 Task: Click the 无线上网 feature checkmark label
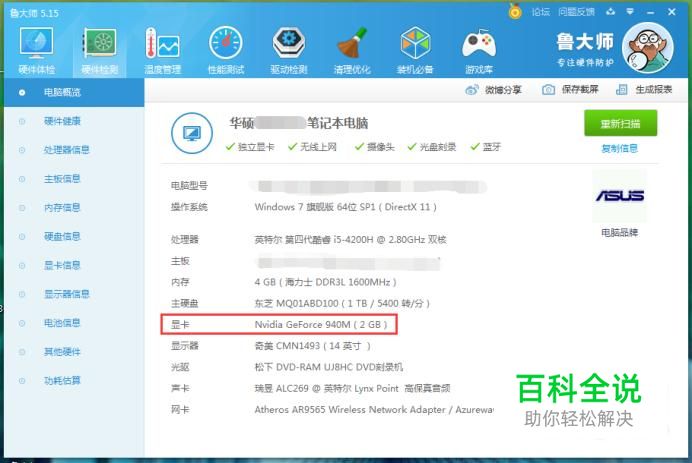click(x=312, y=147)
